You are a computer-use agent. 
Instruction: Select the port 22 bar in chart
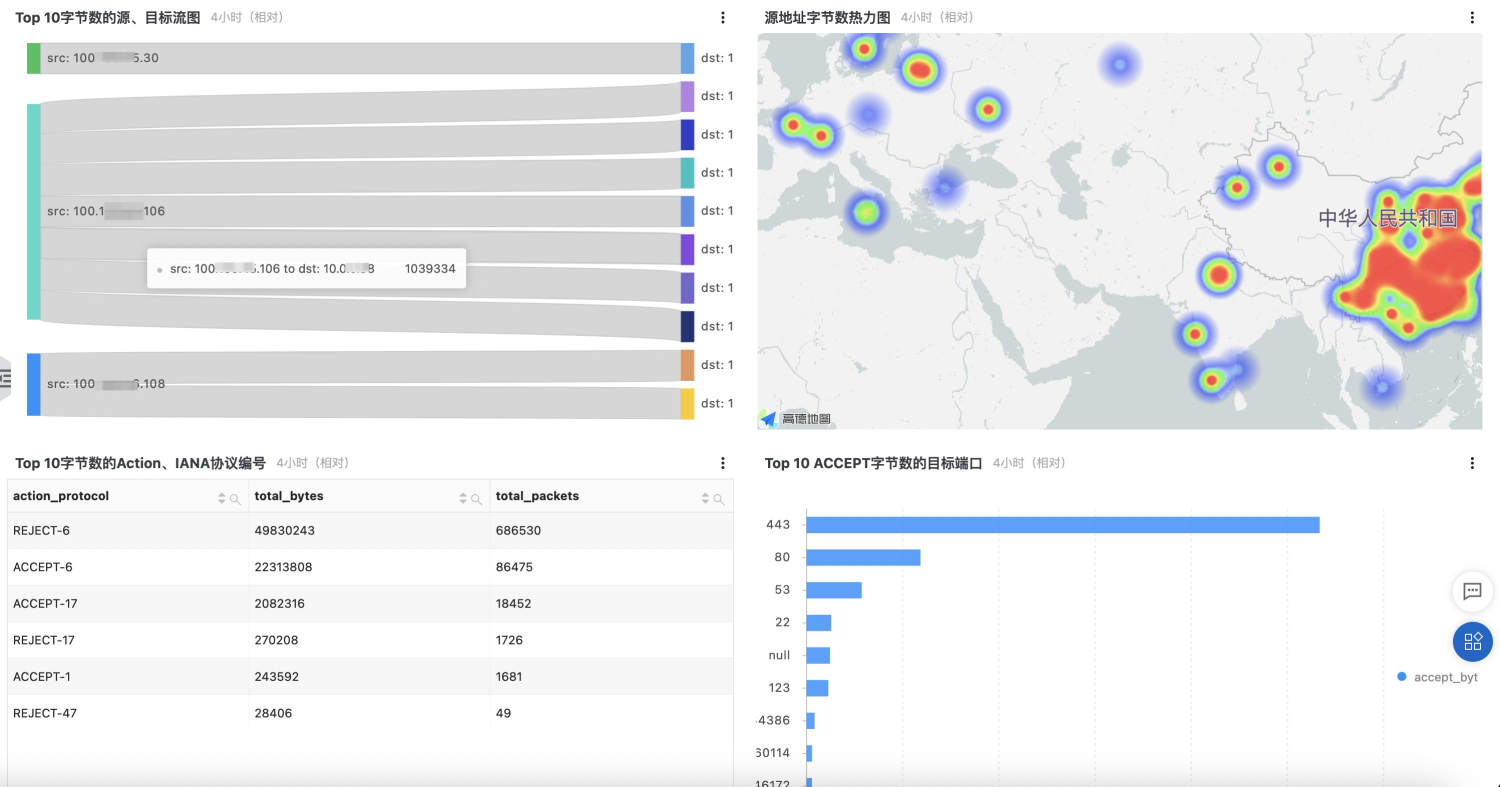pos(819,622)
